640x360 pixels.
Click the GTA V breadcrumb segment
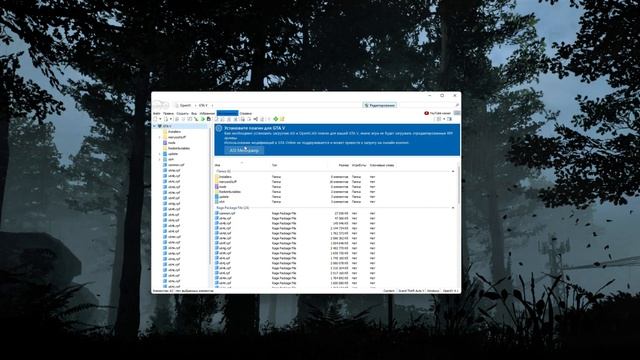click(203, 105)
